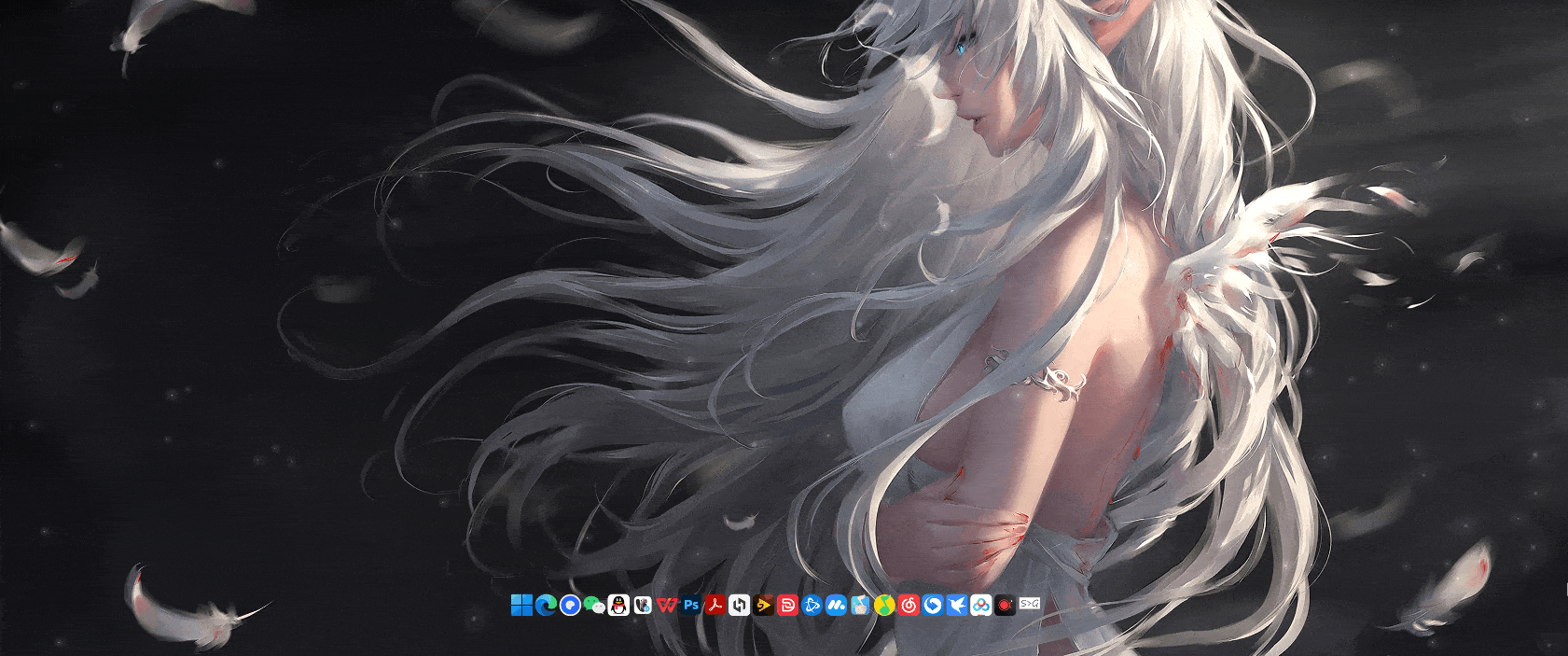Open the dark icon with yellow play arrow

pyautogui.click(x=764, y=605)
